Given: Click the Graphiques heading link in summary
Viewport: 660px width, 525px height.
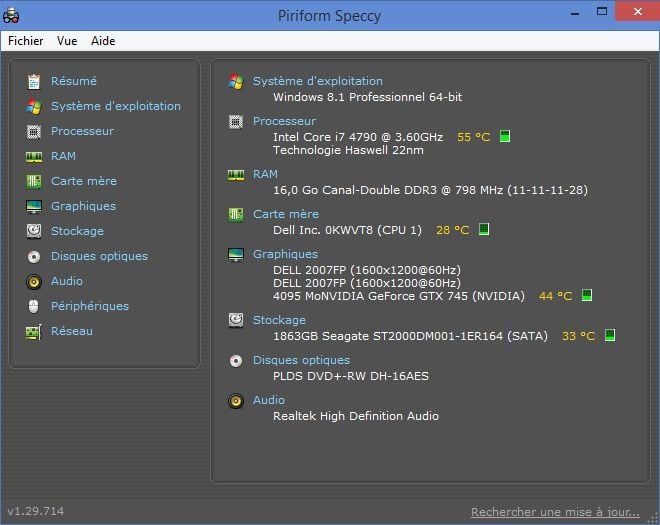Looking at the screenshot, I should (285, 254).
